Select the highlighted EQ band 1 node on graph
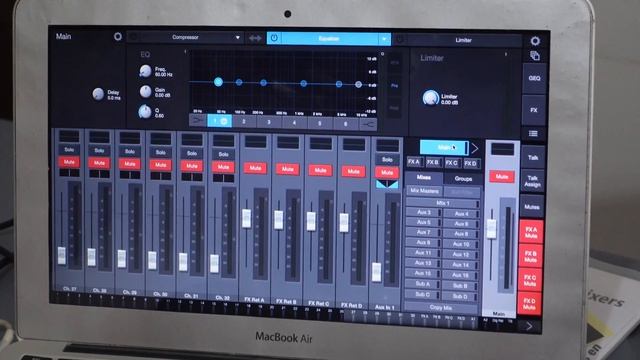 pos(218,82)
